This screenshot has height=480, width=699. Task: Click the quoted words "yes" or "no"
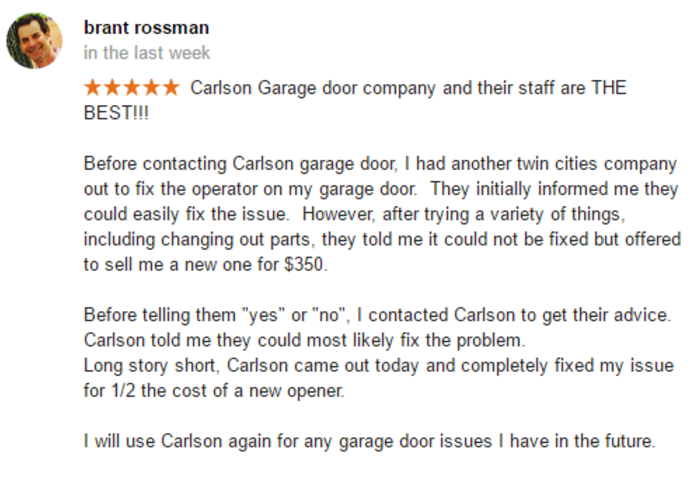tap(304, 315)
